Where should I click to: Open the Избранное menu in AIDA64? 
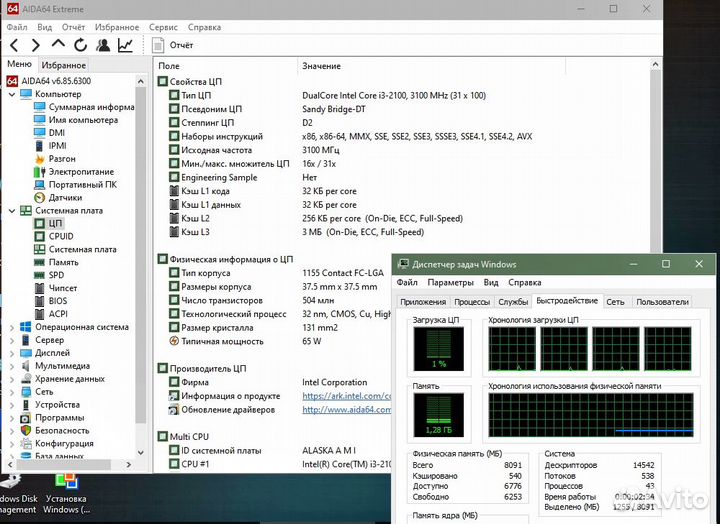tap(117, 27)
